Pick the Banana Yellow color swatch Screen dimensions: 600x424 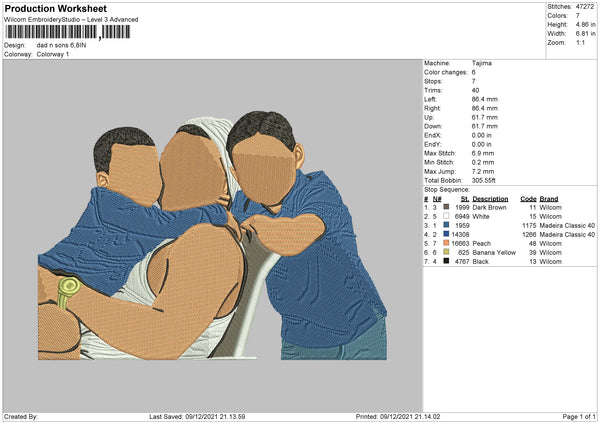tap(446, 252)
